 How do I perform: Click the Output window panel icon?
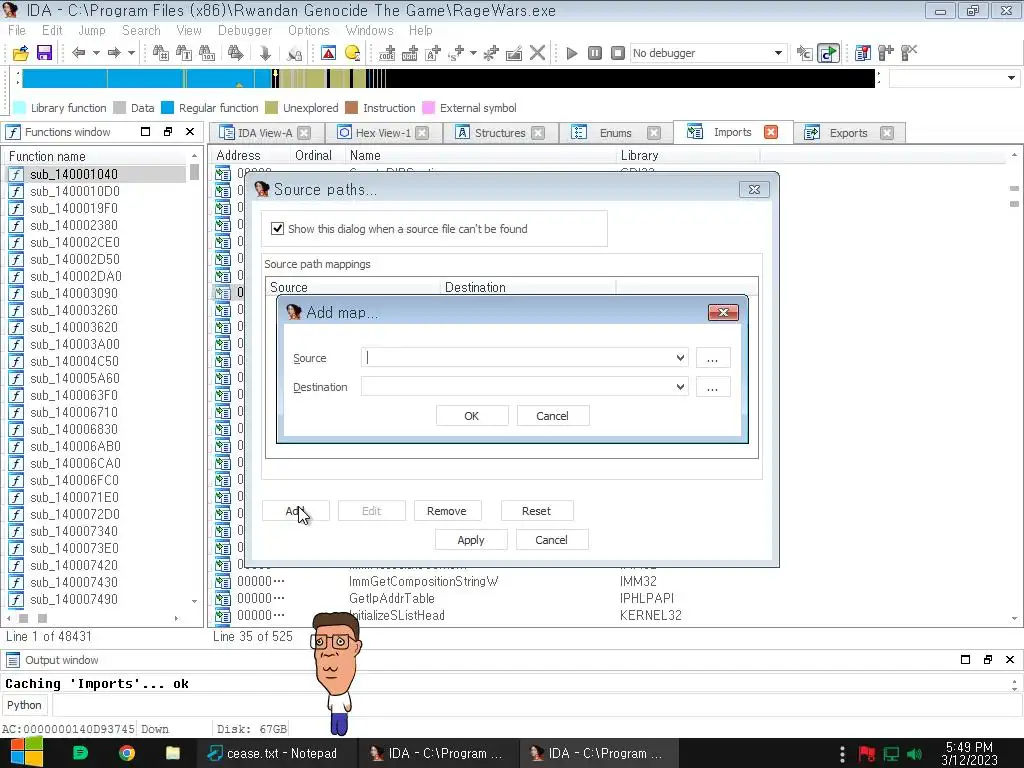[x=13, y=660]
